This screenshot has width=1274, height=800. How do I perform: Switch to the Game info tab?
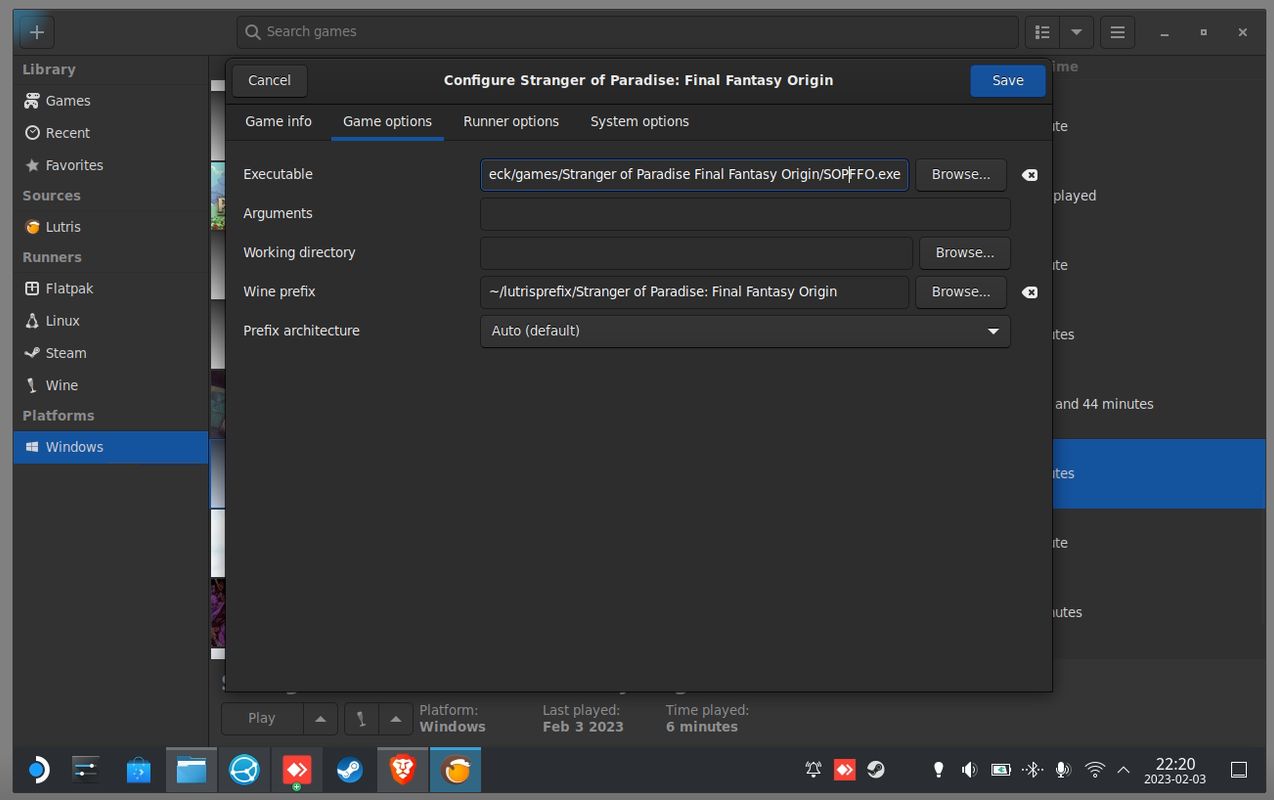(278, 121)
